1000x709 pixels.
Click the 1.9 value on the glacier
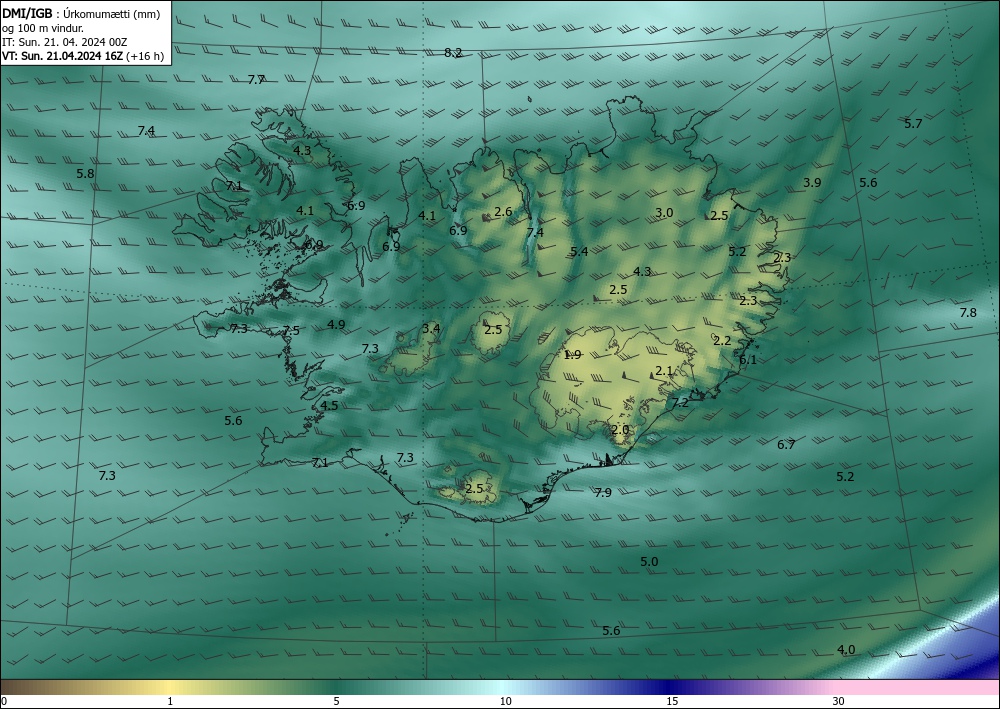[x=573, y=355]
